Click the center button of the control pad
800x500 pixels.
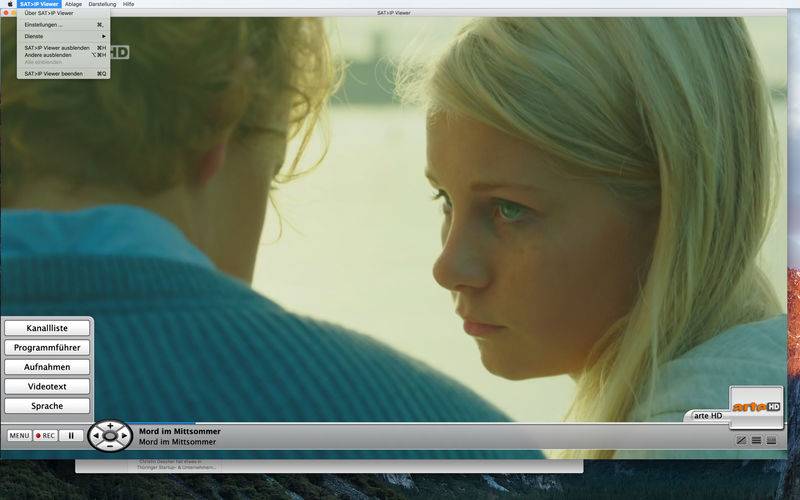(110, 436)
